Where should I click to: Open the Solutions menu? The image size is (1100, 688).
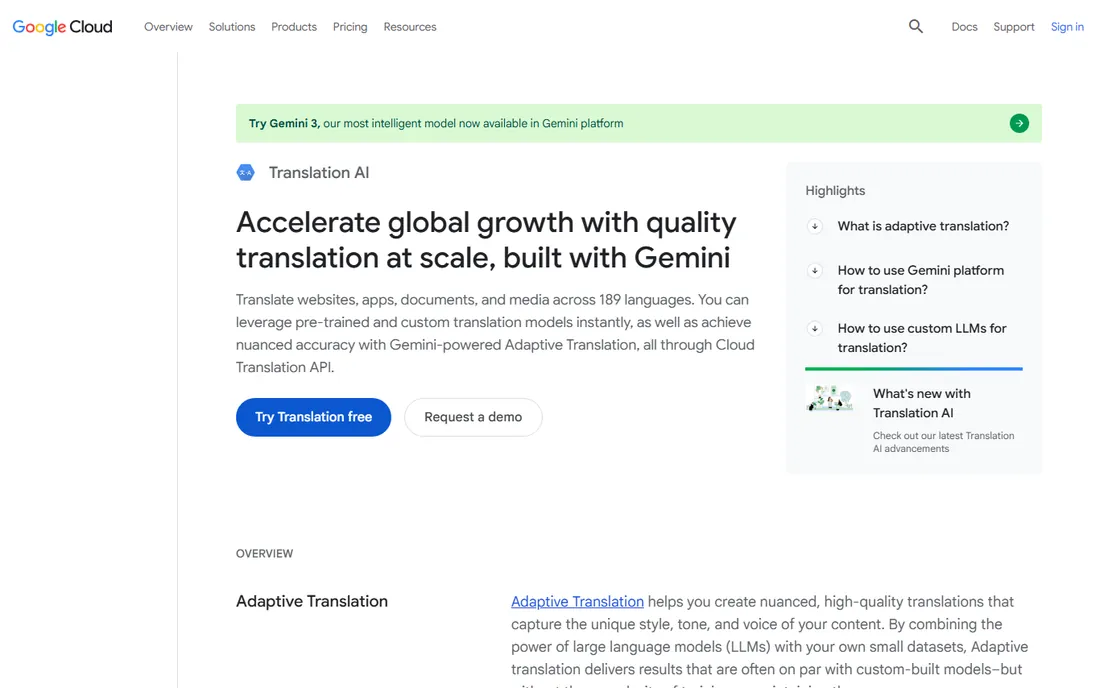(232, 27)
